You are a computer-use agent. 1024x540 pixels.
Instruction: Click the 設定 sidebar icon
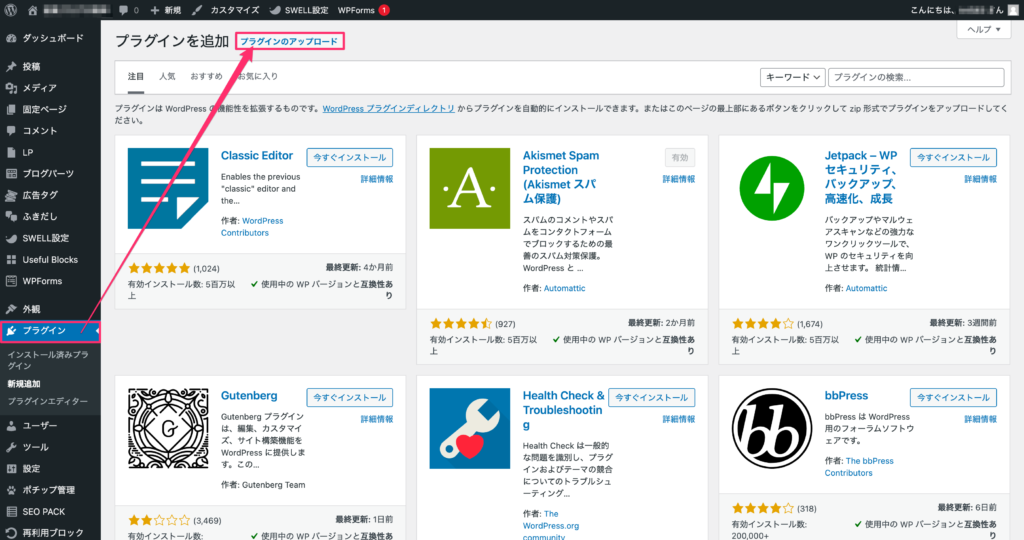pos(11,469)
